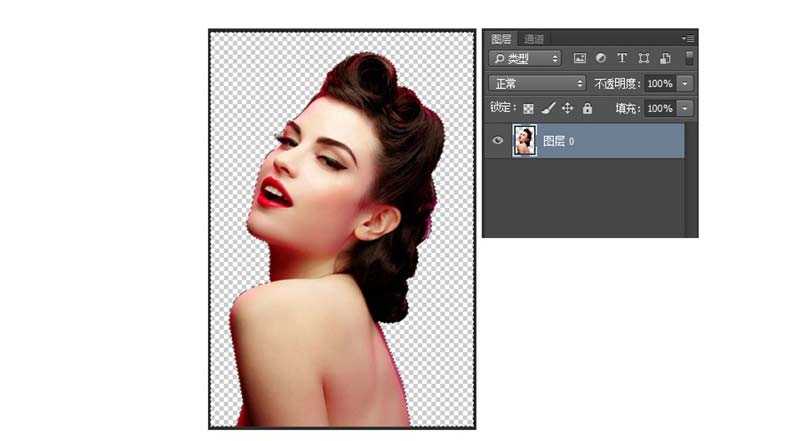This screenshot has height=441, width=800.
Task: Toggle the layer filtering switch
Action: pyautogui.click(x=689, y=58)
